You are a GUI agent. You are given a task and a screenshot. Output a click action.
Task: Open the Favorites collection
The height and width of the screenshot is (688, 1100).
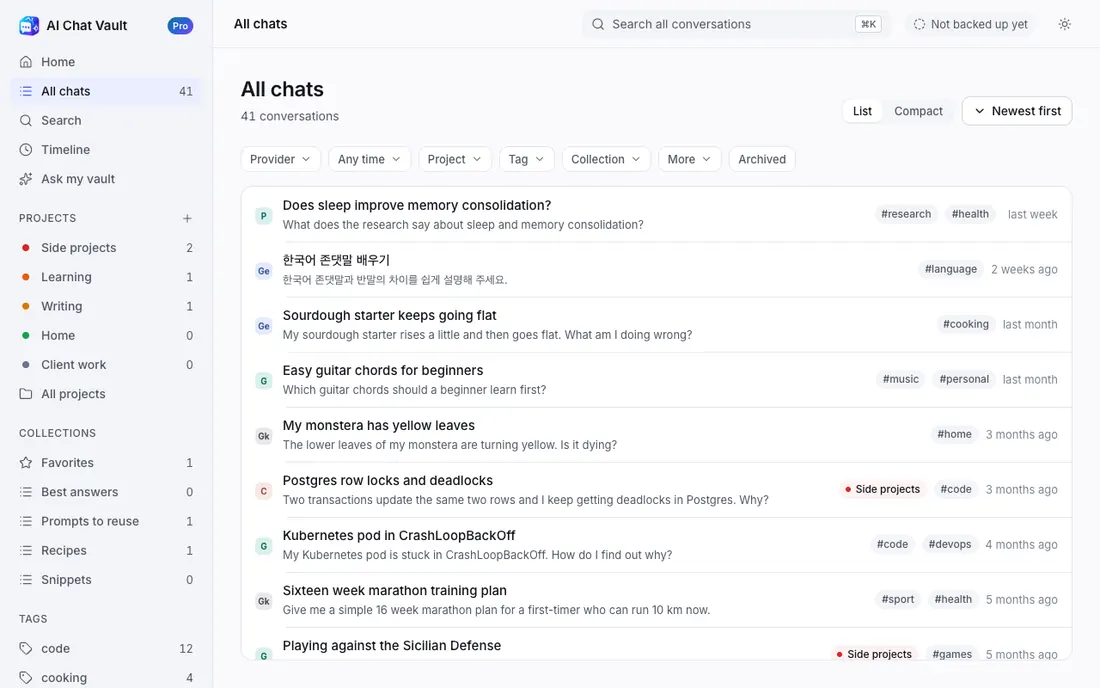tap(106, 463)
